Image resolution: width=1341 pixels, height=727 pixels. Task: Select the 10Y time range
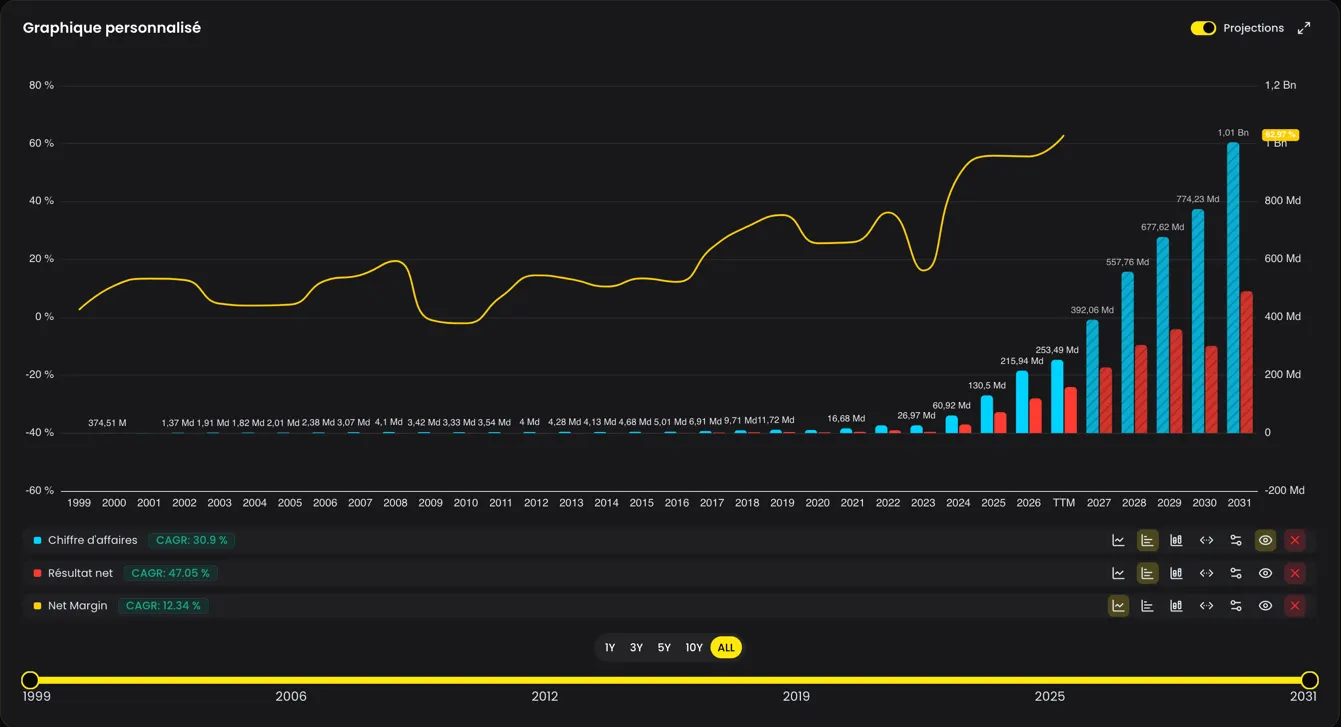click(694, 648)
